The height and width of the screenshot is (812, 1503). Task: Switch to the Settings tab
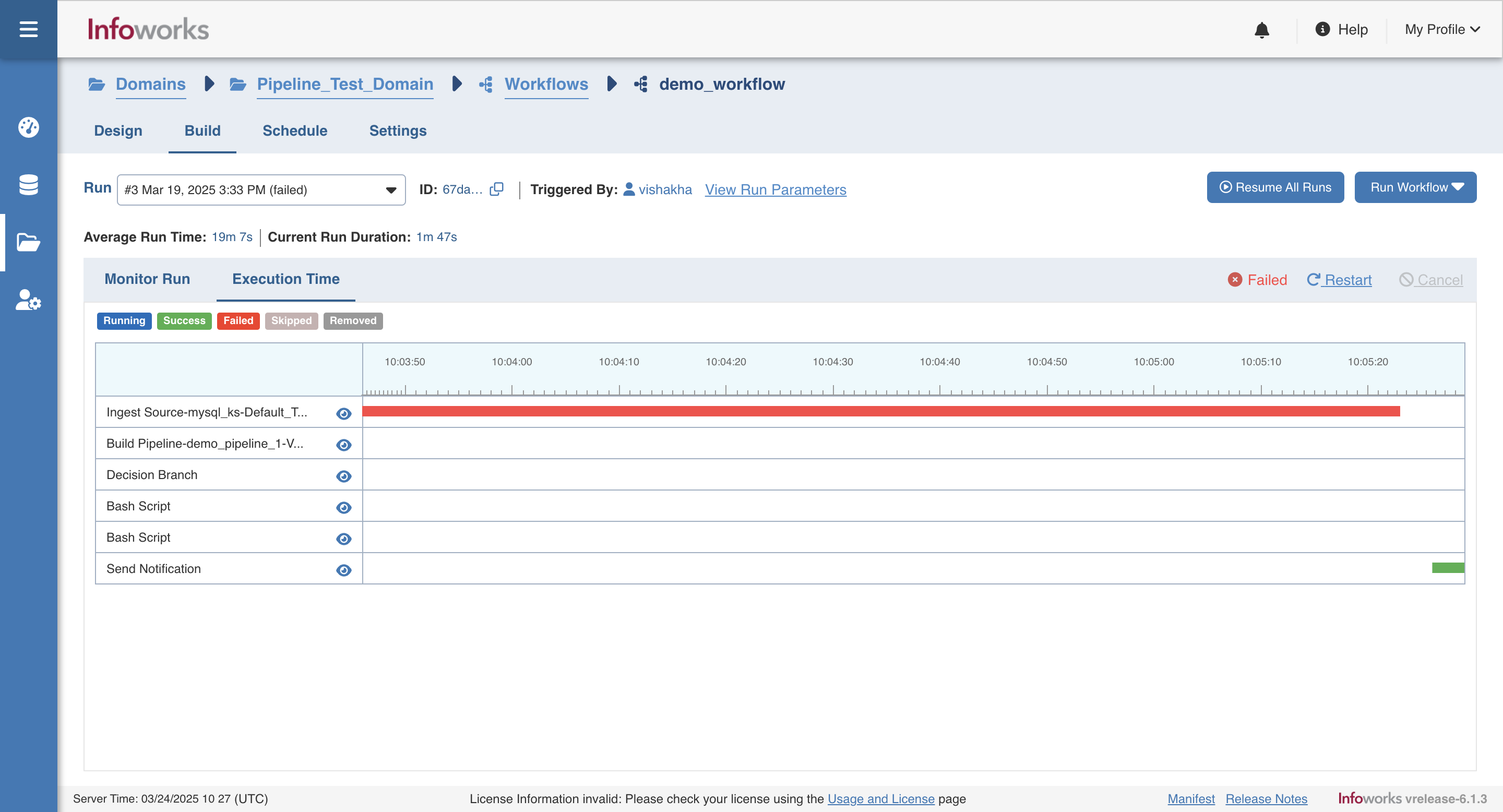(398, 130)
